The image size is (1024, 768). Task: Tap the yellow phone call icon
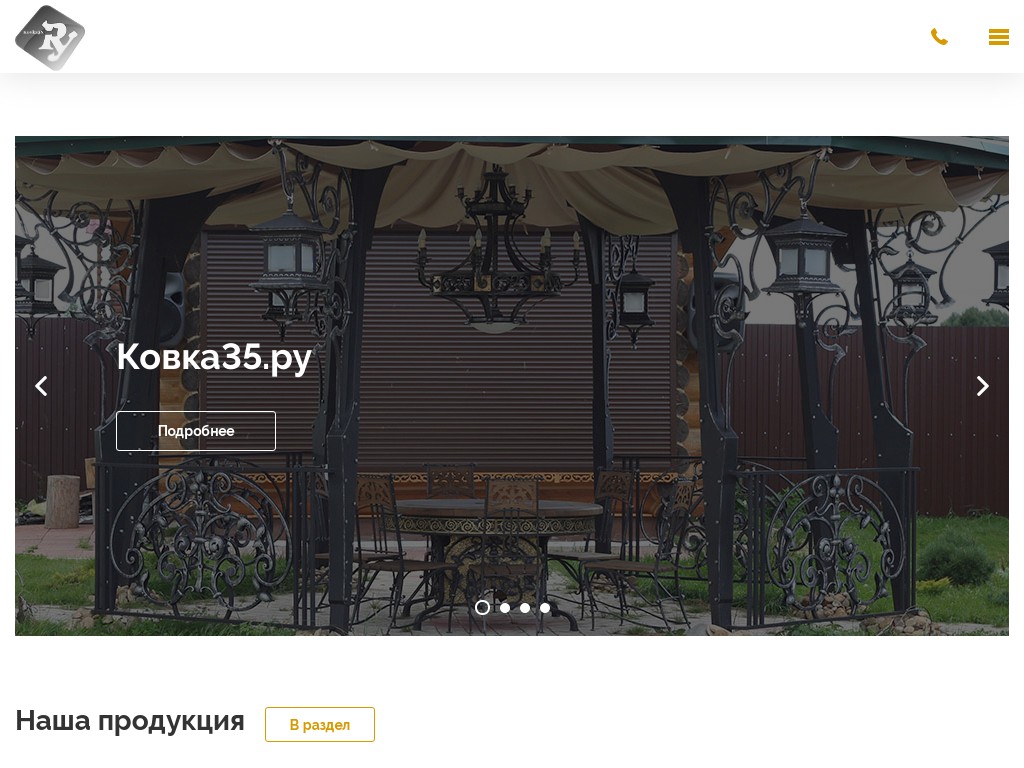point(939,37)
